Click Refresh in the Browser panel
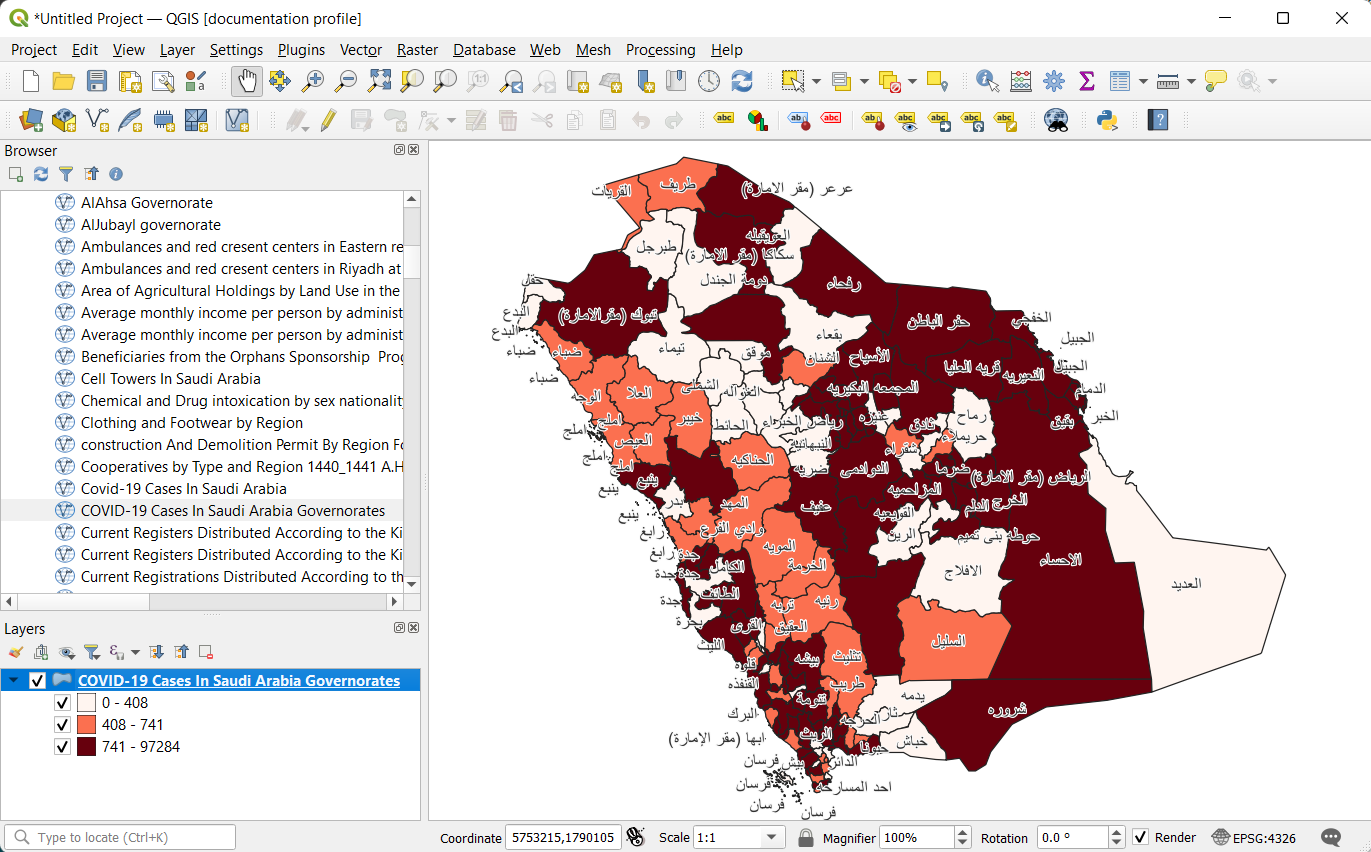 pyautogui.click(x=40, y=173)
